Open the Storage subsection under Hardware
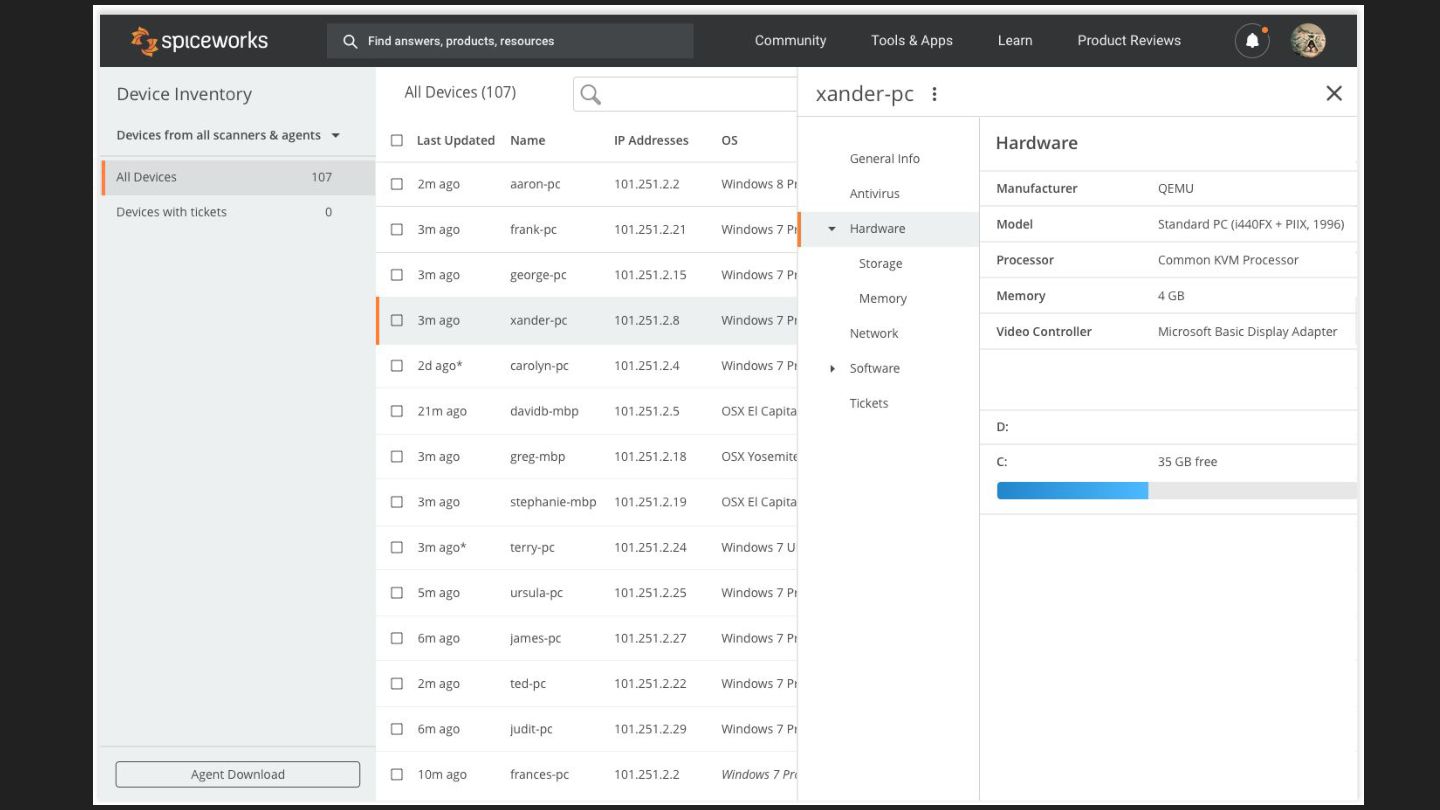The width and height of the screenshot is (1440, 810). (x=880, y=264)
